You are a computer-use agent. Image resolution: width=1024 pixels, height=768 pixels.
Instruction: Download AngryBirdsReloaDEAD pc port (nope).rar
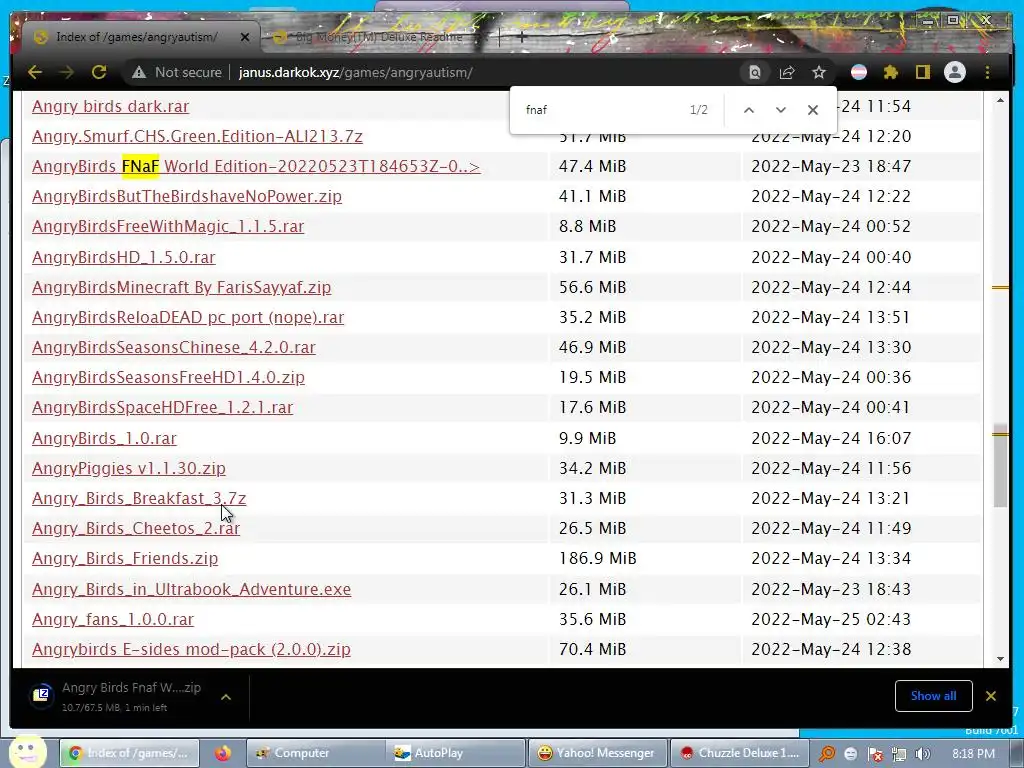(x=188, y=317)
